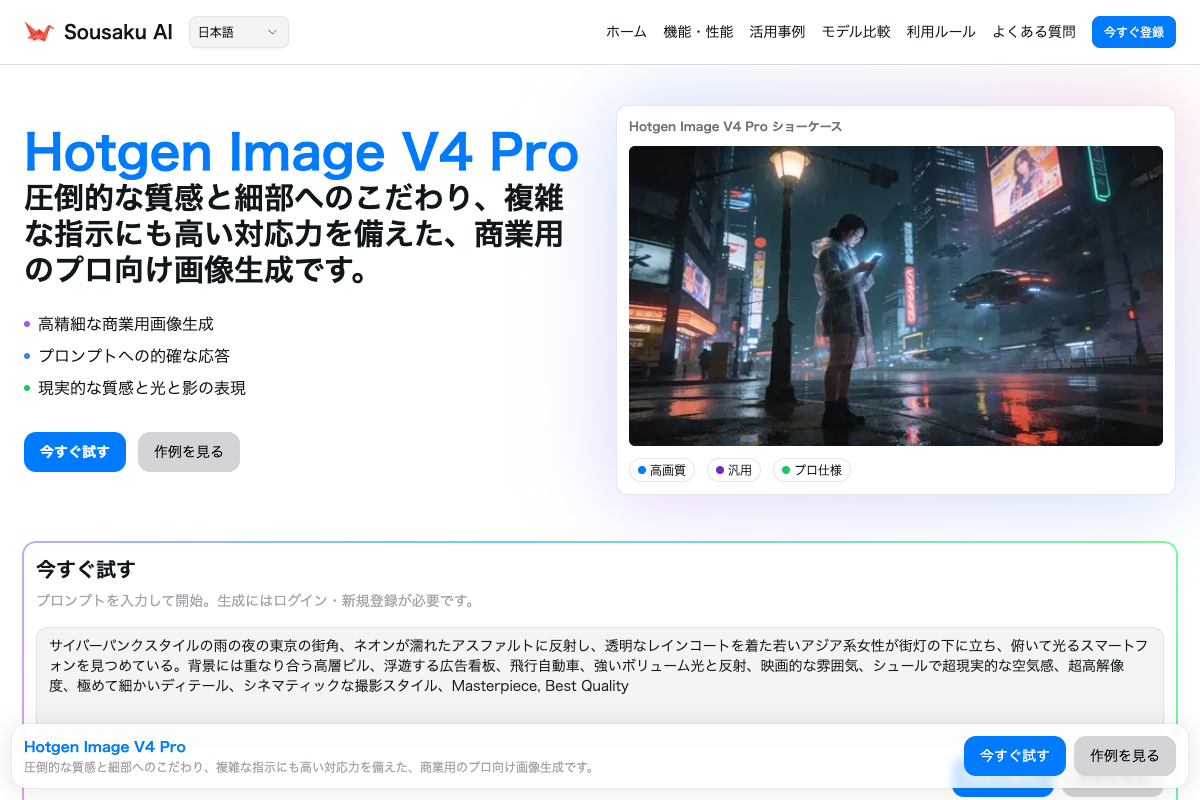Viewport: 1200px width, 800px height.
Task: Select the プロ仕様 tag with green dot
Action: click(x=811, y=470)
